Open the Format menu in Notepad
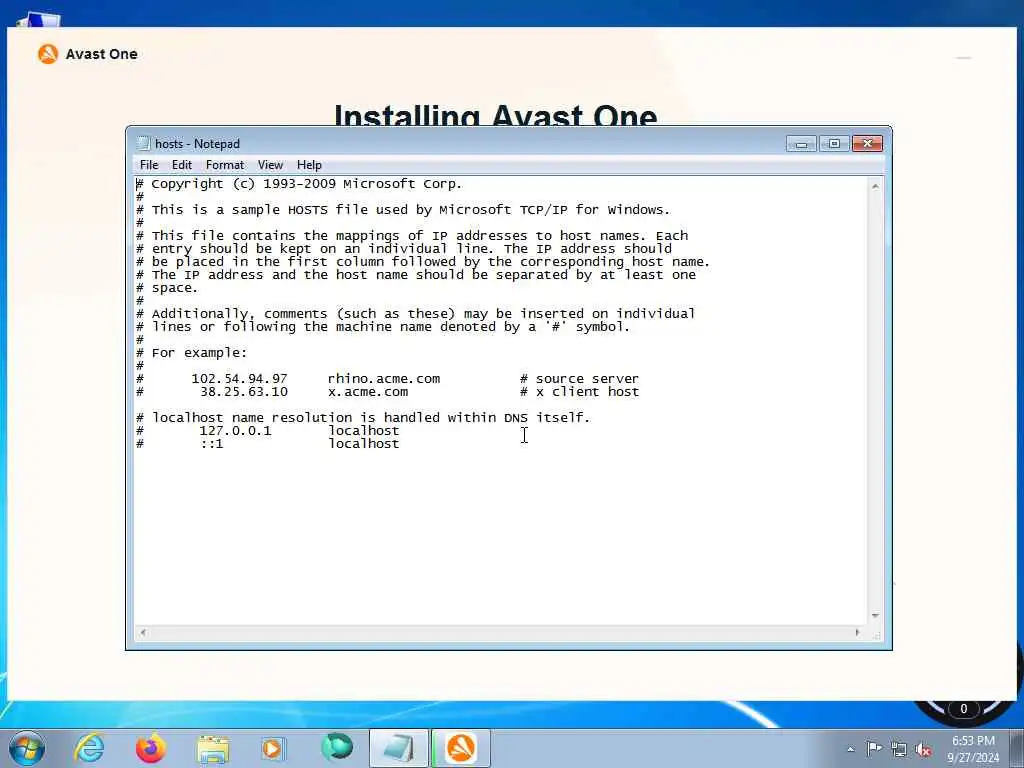 pyautogui.click(x=225, y=165)
